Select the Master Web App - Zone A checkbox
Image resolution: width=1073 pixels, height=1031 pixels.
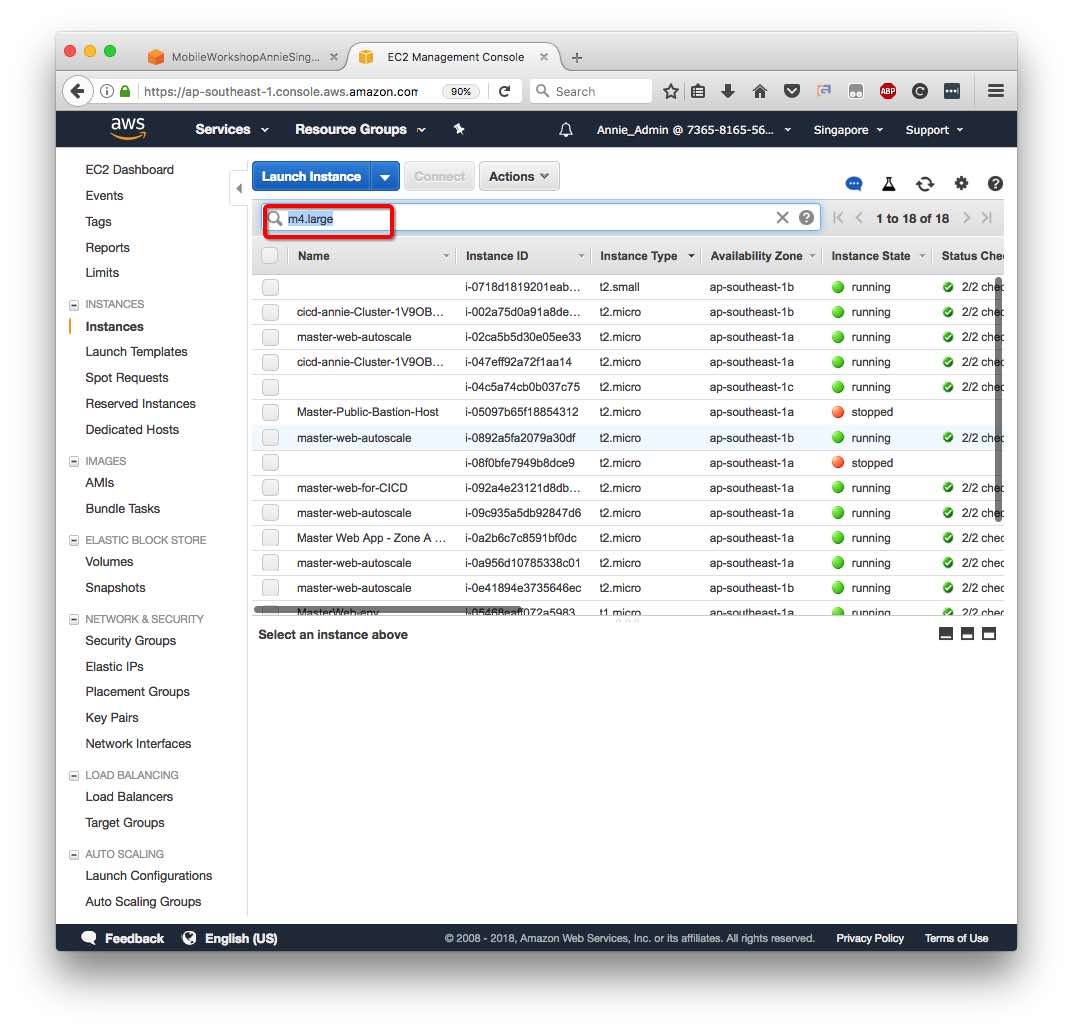tap(270, 538)
